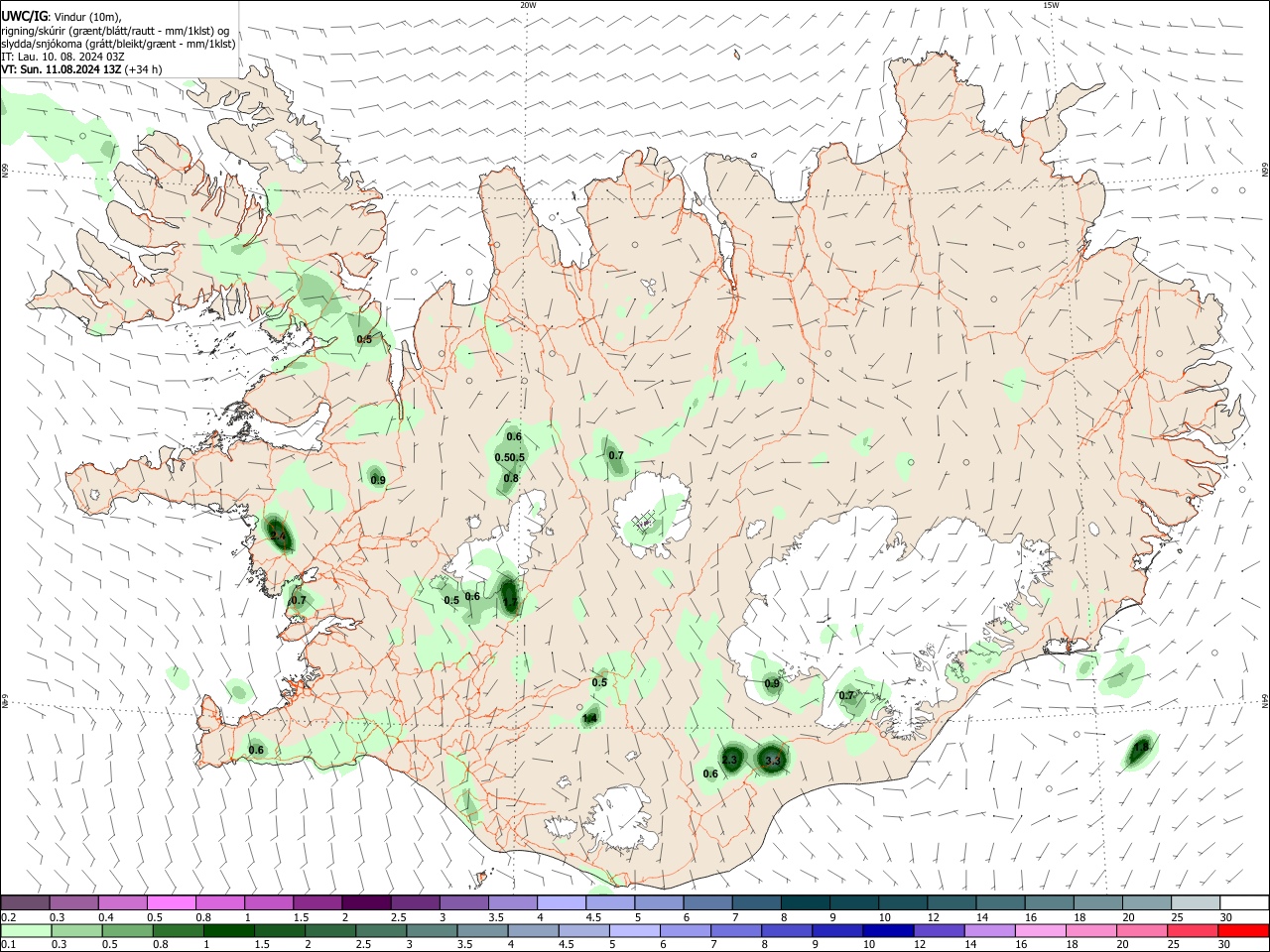Pick the dark green rain swatch labelled 1

pyautogui.click(x=230, y=930)
